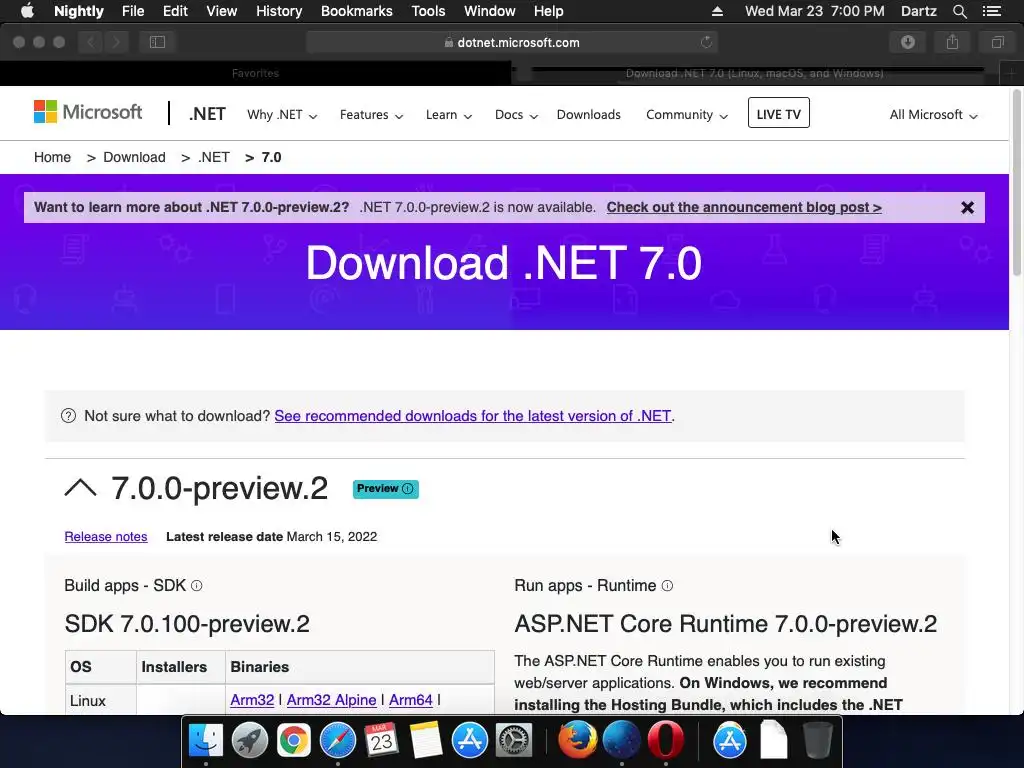The image size is (1024, 768).
Task: Click info icon next to Run apps - Runtime
Action: click(x=667, y=586)
